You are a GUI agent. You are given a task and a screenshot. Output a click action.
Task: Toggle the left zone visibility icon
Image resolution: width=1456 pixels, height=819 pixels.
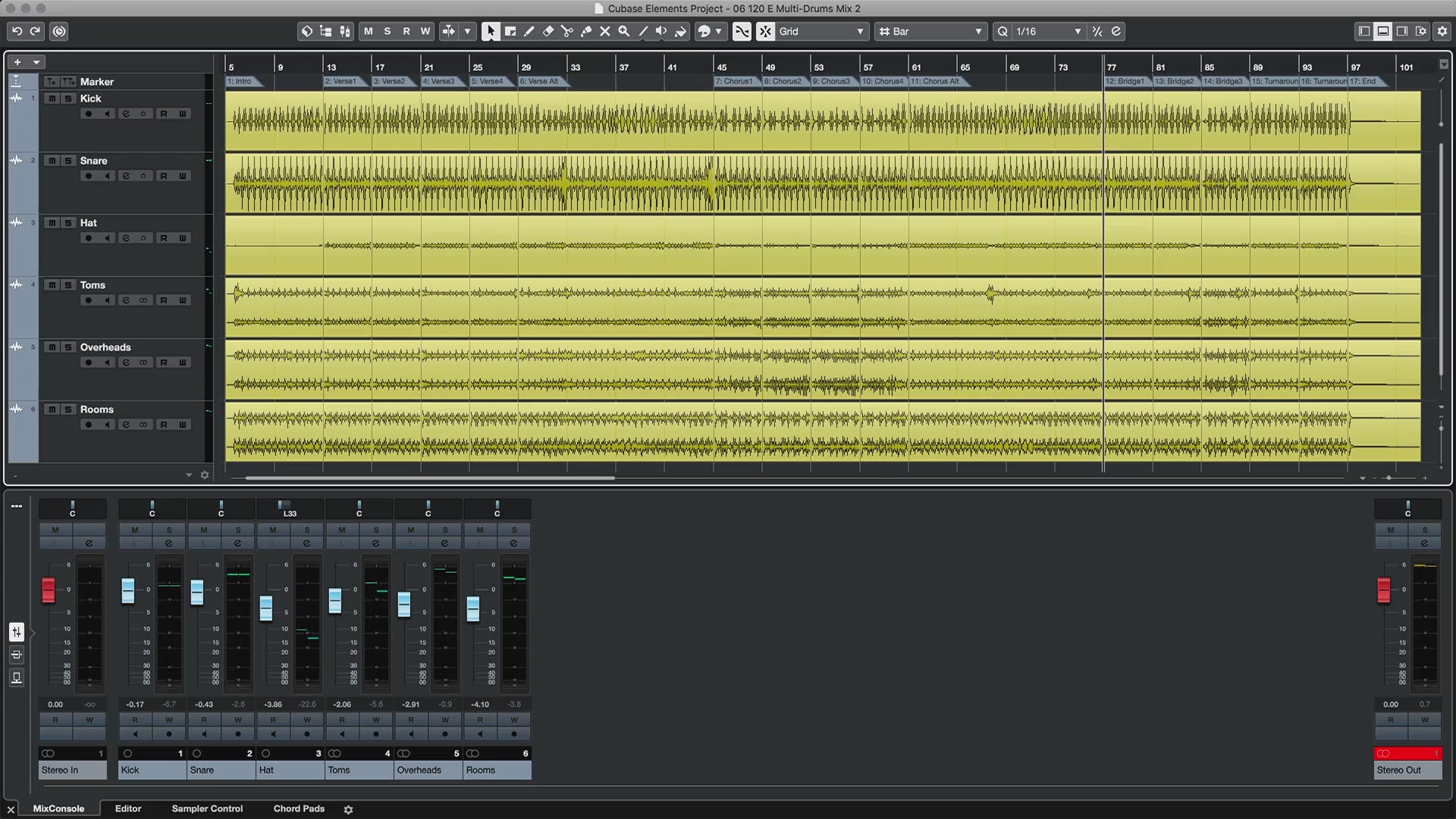pyautogui.click(x=1364, y=31)
